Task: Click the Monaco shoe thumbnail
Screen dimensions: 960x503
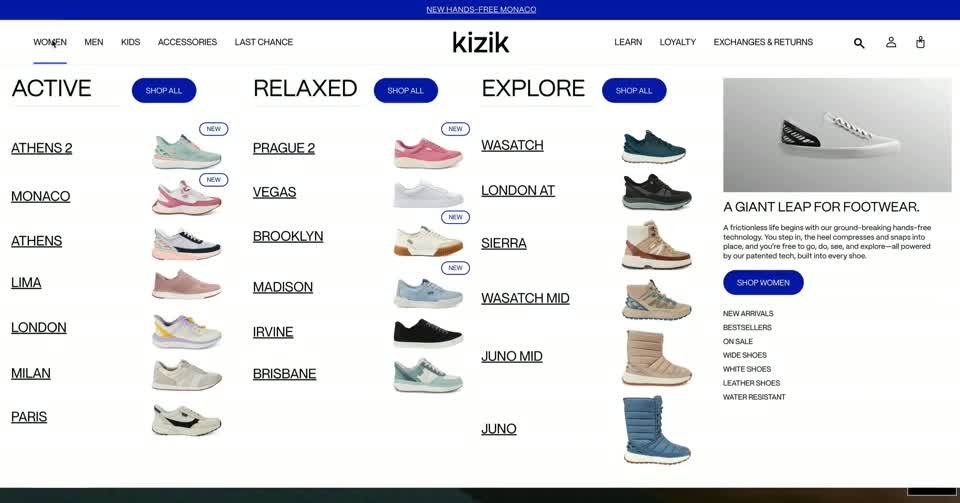Action: [187, 198]
